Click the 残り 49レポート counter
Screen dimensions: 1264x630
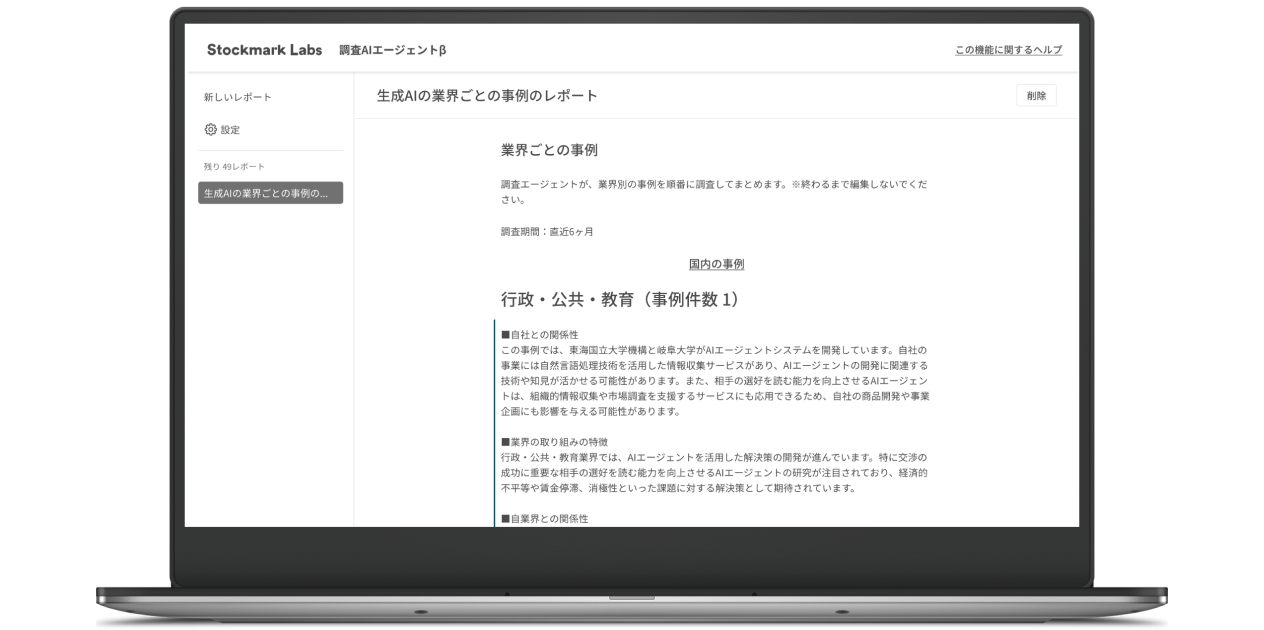point(234,166)
